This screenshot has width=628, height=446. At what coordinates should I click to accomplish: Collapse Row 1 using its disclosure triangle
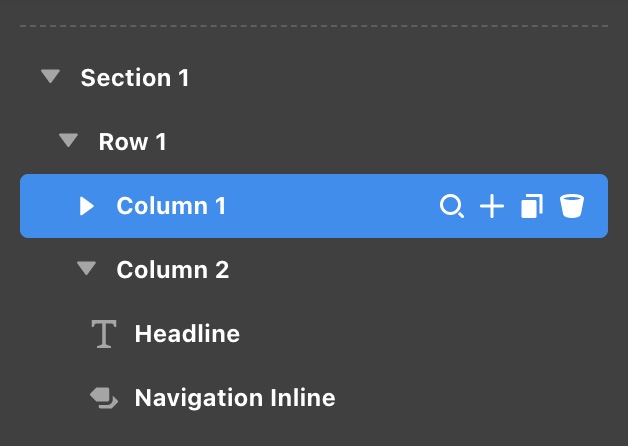click(x=68, y=140)
